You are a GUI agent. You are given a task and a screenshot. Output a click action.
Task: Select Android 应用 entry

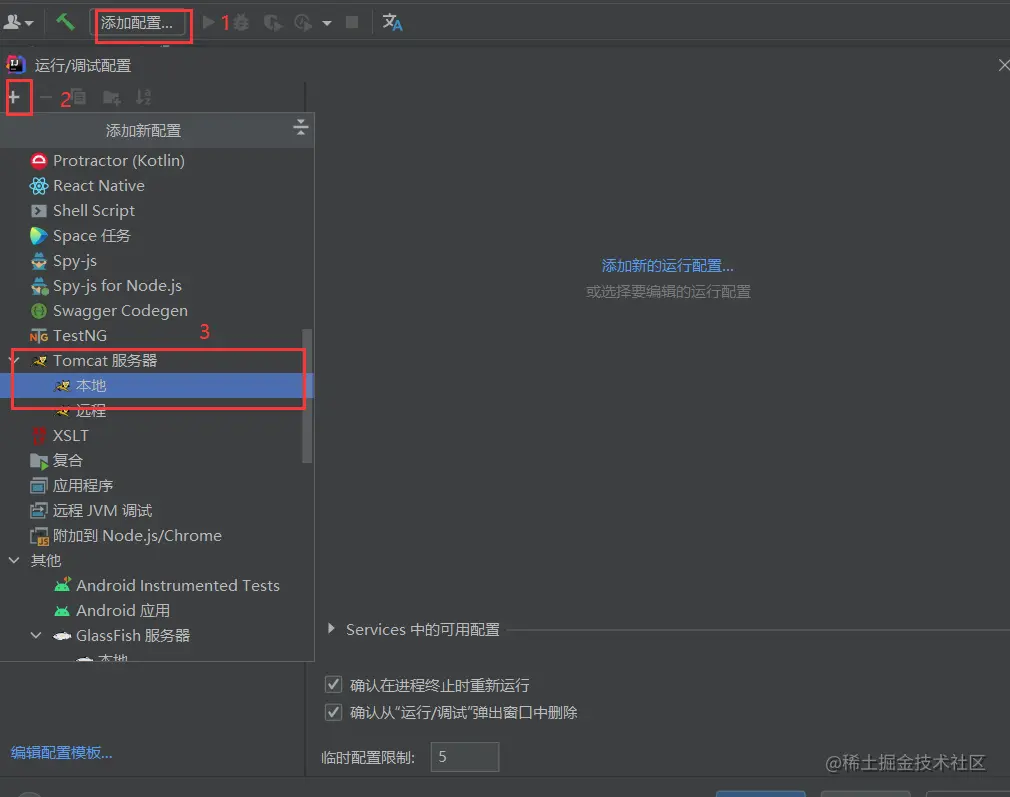(157, 610)
